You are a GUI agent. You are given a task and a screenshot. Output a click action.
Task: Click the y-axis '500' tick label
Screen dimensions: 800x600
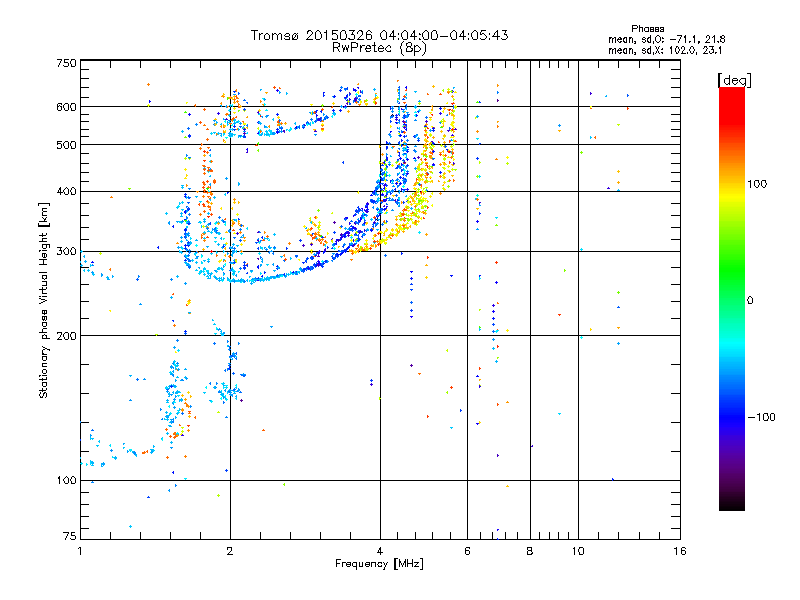click(67, 145)
